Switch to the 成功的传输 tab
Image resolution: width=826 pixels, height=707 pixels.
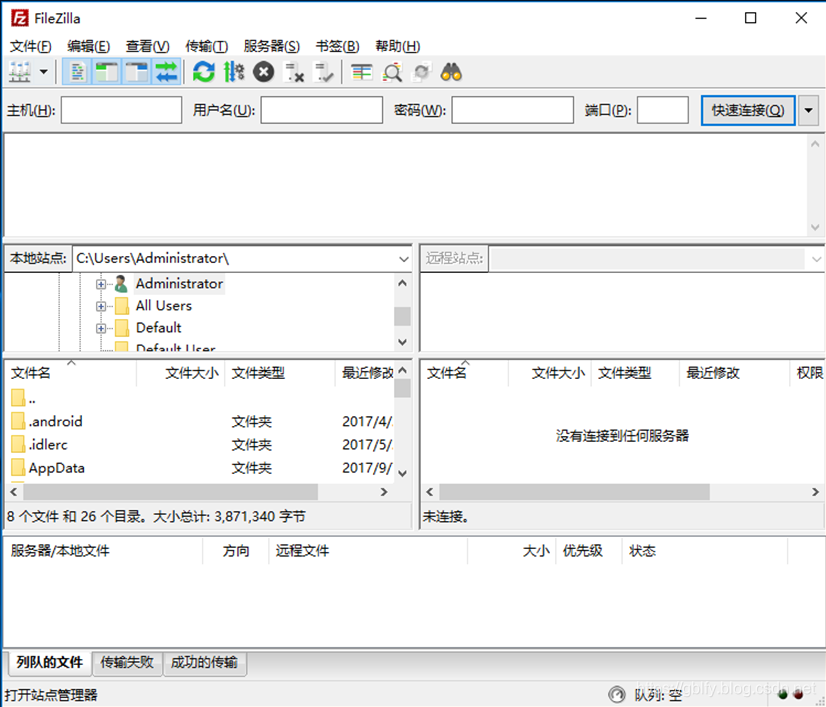tap(205, 662)
